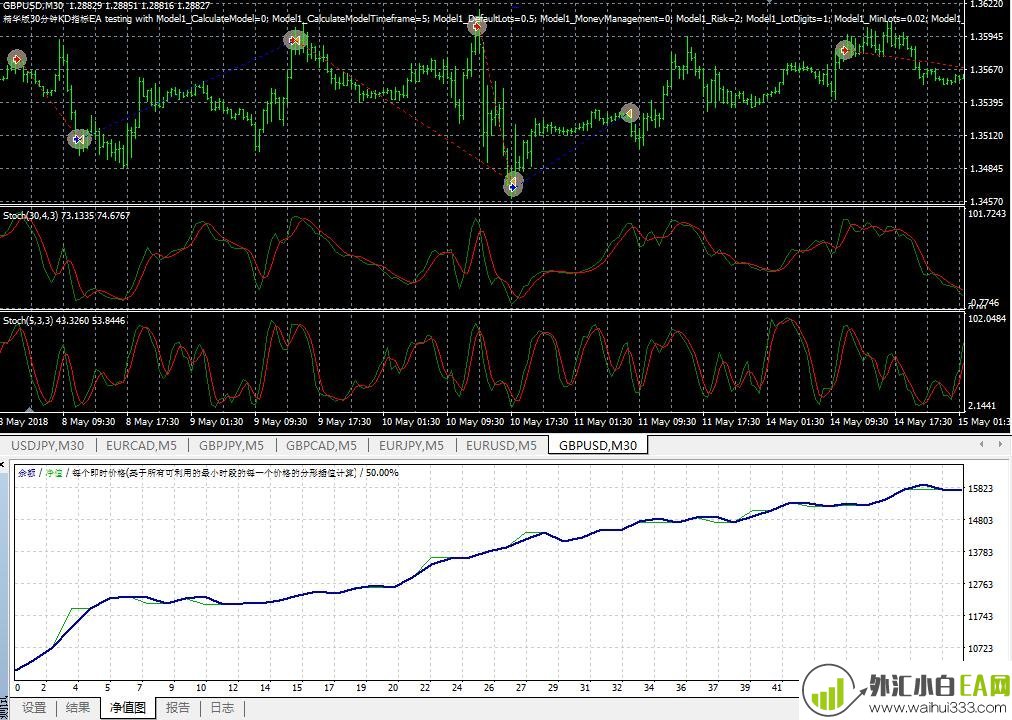Click the 14 May 01:30 time label
The height and width of the screenshot is (720, 1012).
click(794, 421)
